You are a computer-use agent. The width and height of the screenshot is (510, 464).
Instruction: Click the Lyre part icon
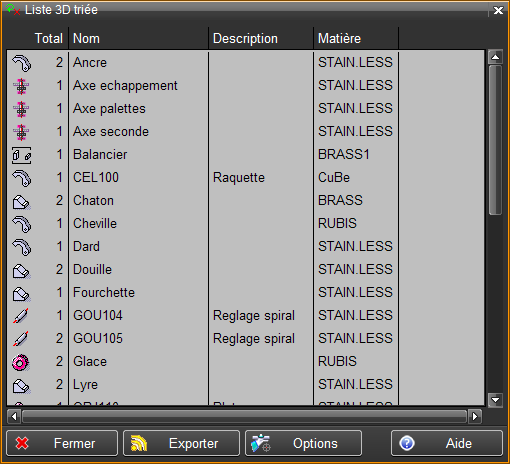point(22,386)
